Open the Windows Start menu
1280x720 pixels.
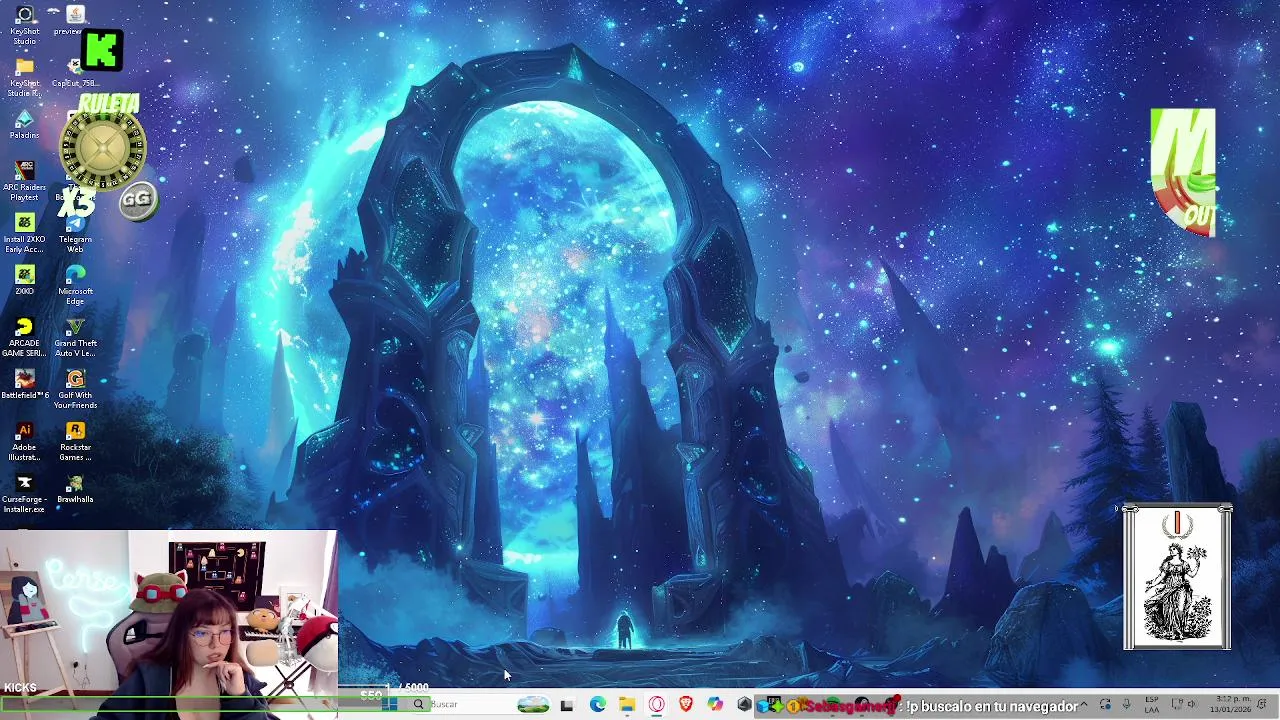pos(391,705)
